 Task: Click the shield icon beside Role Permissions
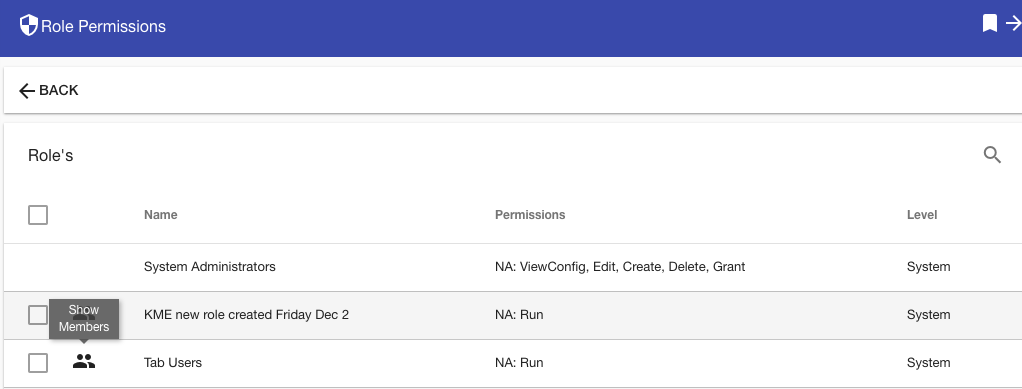tap(29, 25)
